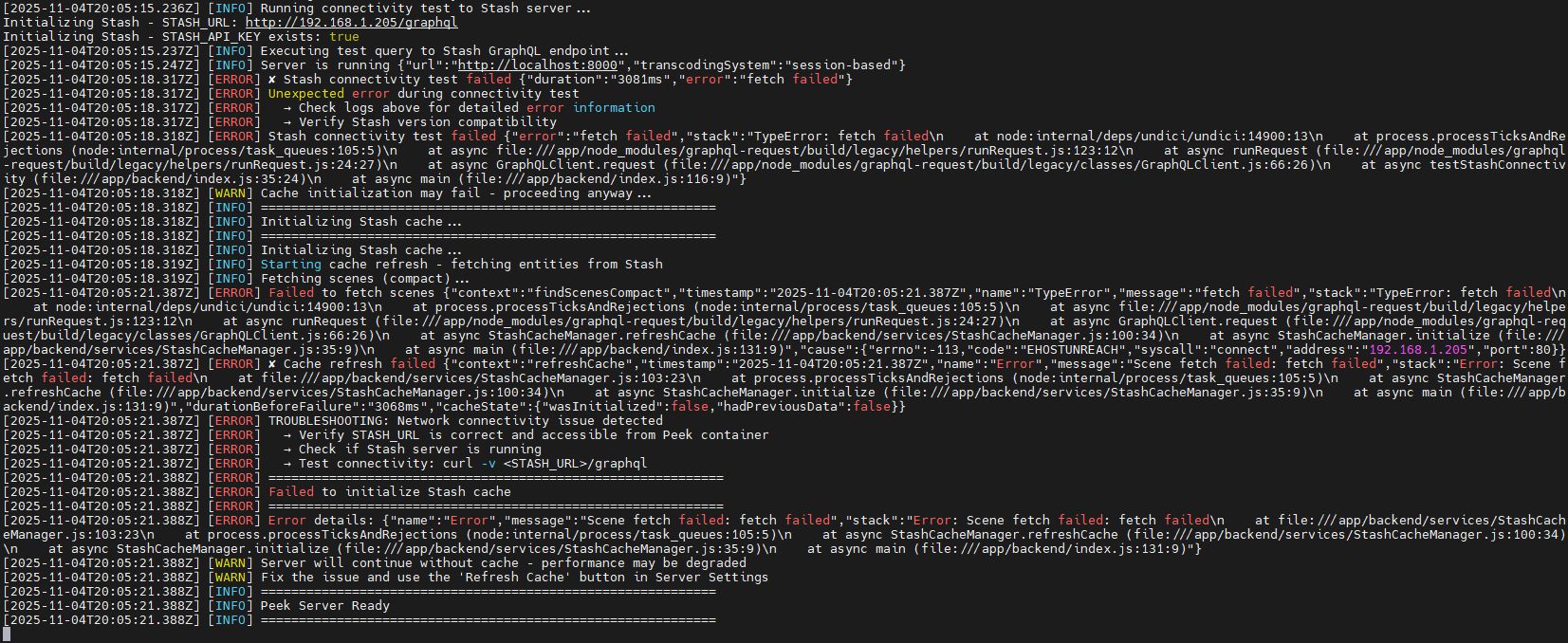The width and height of the screenshot is (1568, 643).
Task: Click the 'Failed to initialize Stash cache' line
Action: coord(389,492)
